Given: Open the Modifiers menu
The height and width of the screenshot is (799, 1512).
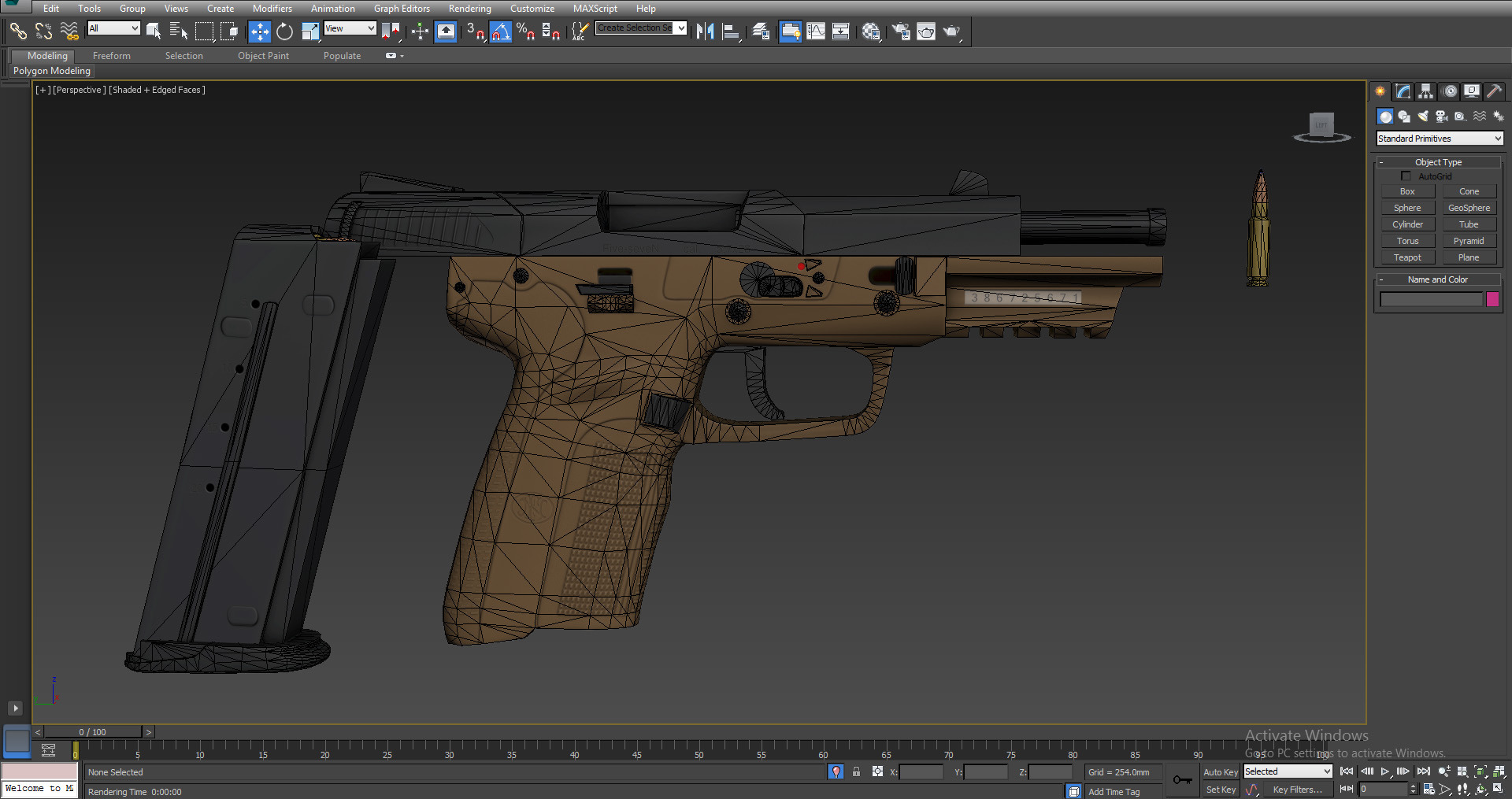Looking at the screenshot, I should click(272, 9).
